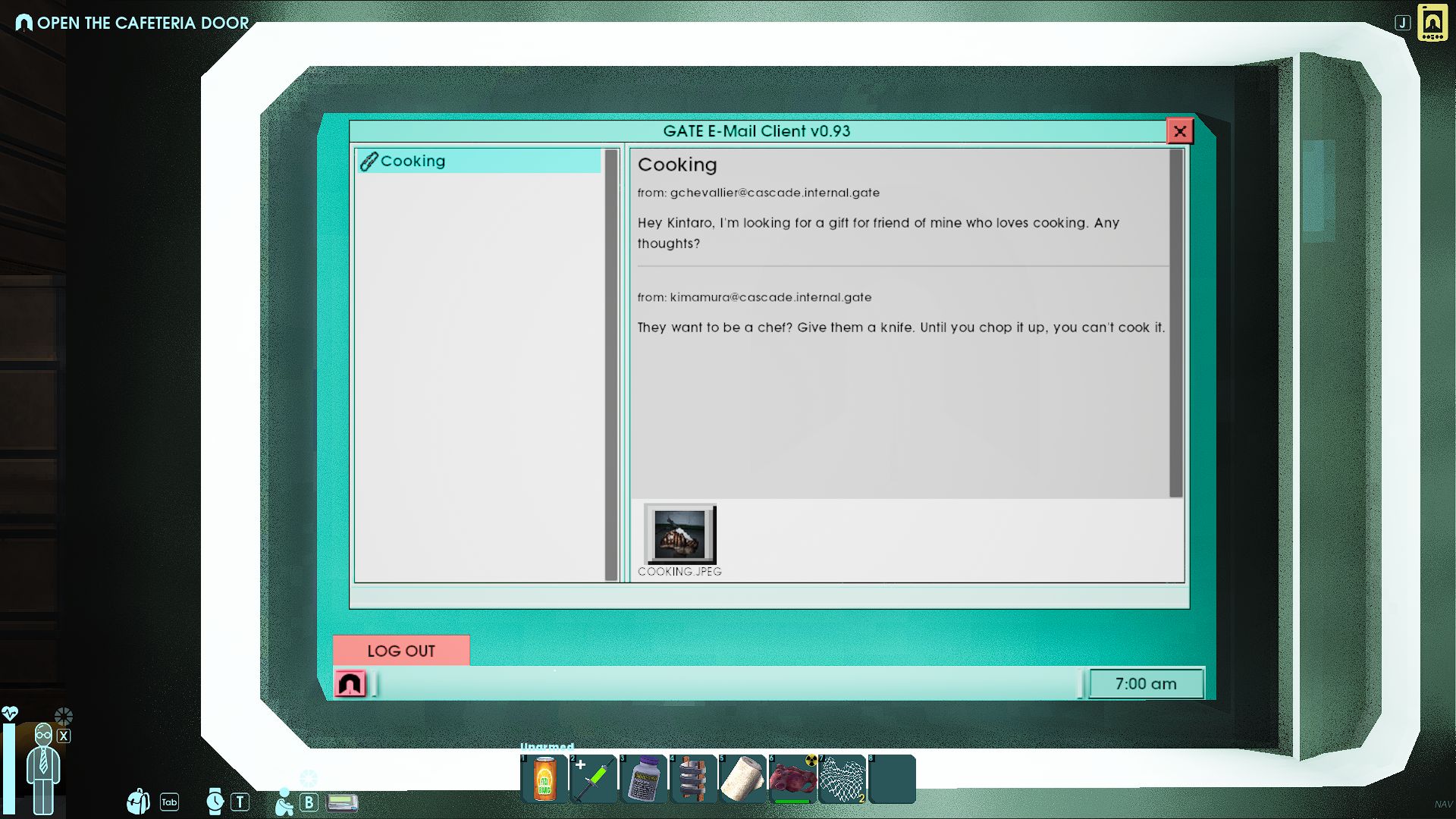The width and height of the screenshot is (1456, 819).
Task: Click the heart health icon
Action: point(9,713)
